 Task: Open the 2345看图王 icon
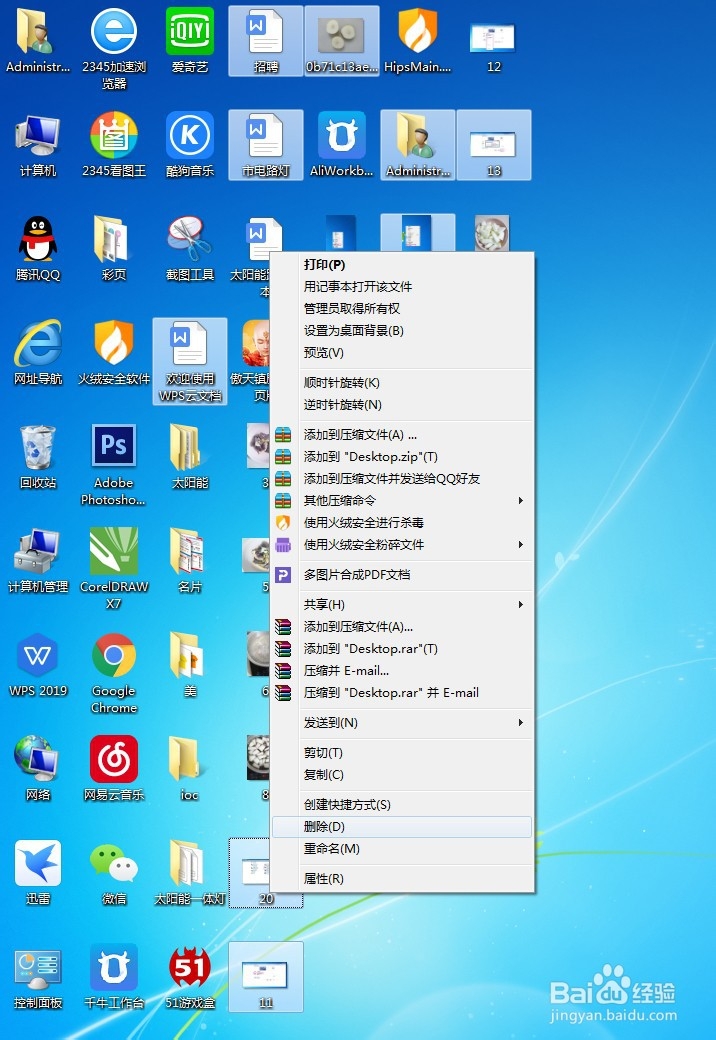114,145
